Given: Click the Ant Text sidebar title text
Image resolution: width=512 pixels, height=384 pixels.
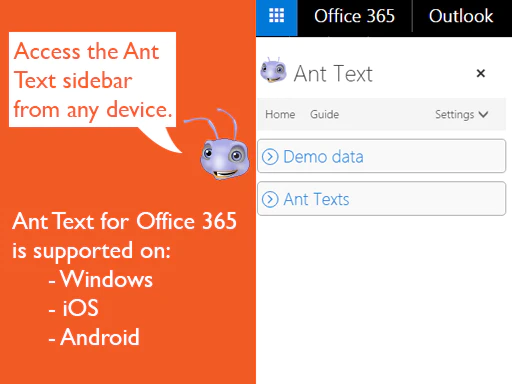Looking at the screenshot, I should tap(333, 73).
